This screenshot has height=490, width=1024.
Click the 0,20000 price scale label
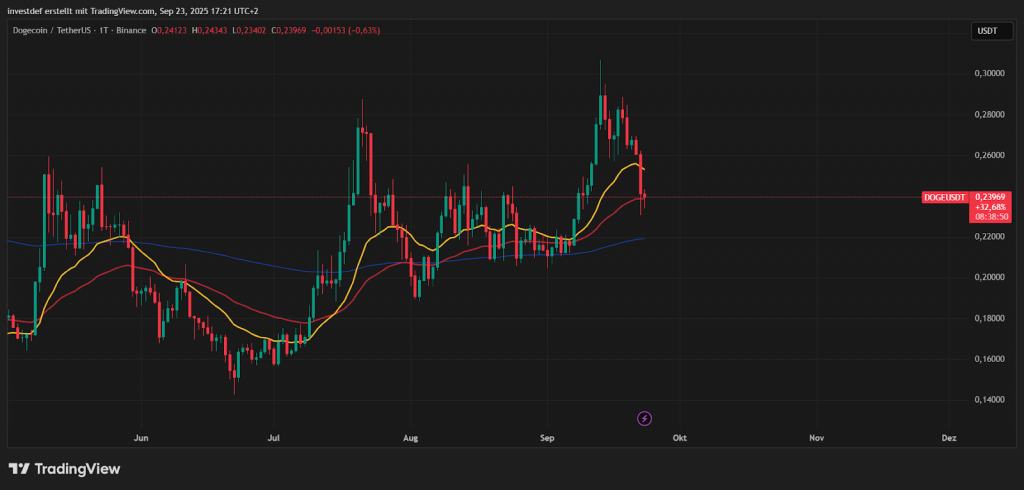point(989,277)
